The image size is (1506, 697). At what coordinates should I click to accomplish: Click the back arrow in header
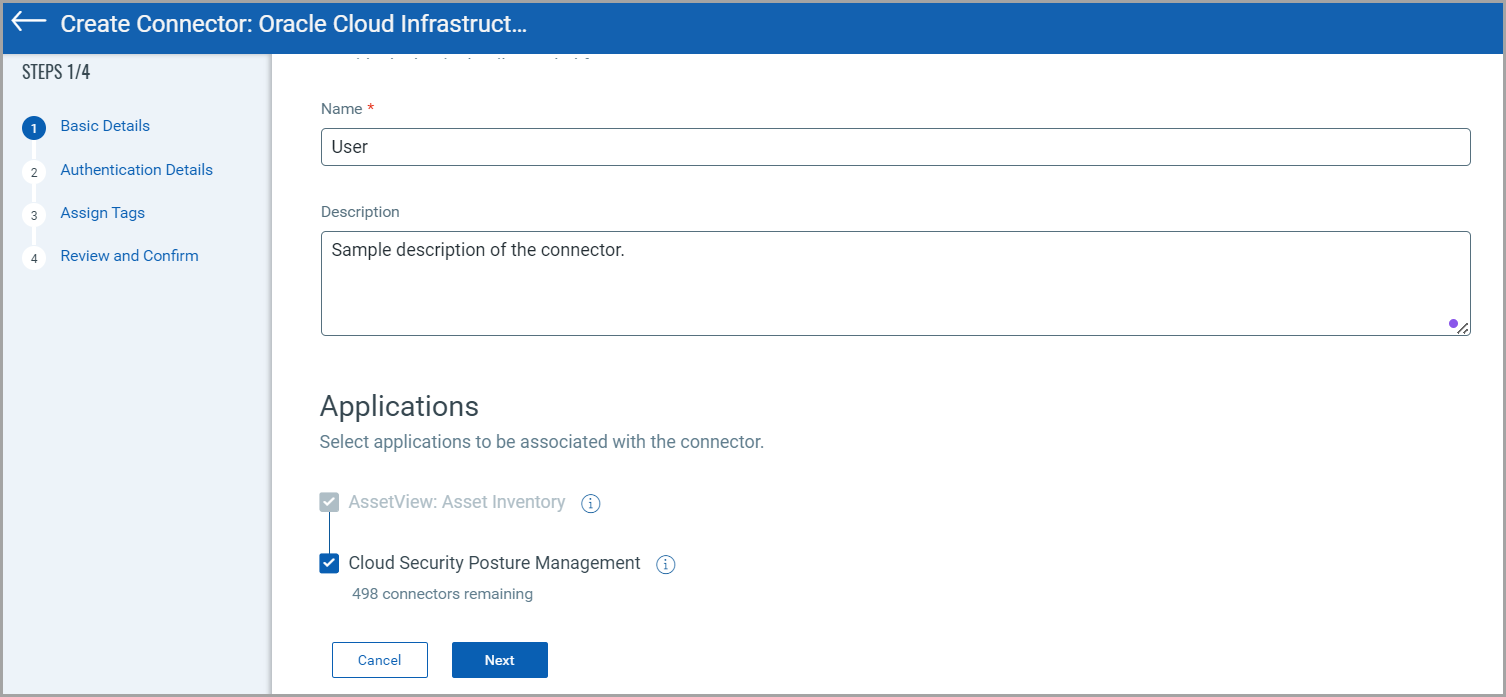point(29,22)
